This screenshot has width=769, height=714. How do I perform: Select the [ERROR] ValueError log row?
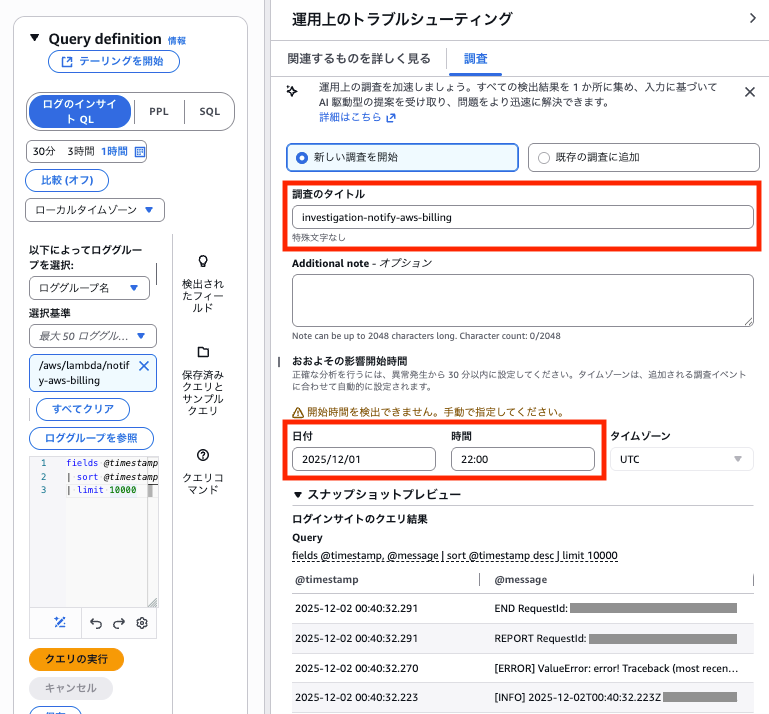point(522,668)
